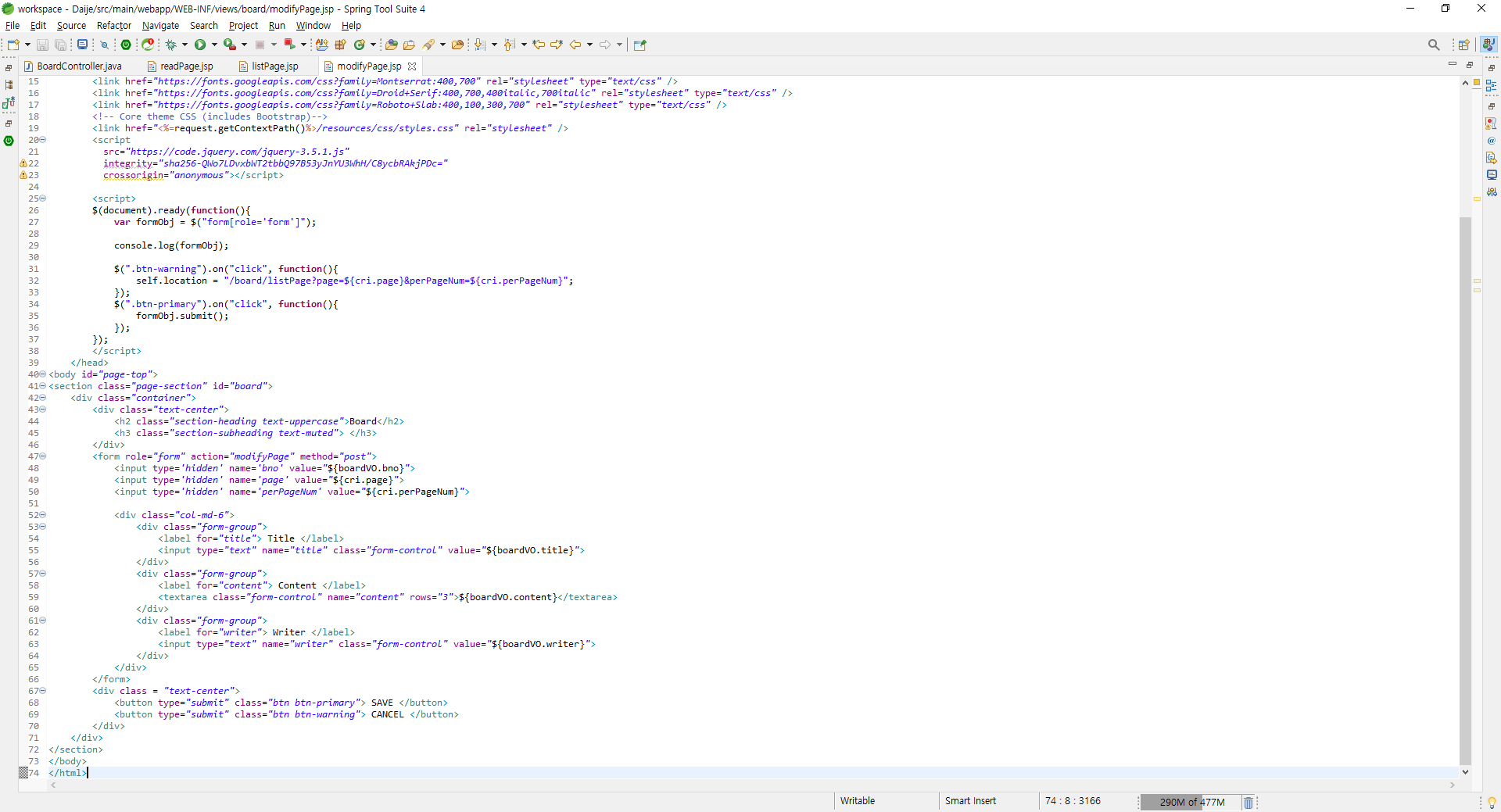The image size is (1501, 812).
Task: Open the magnifier Quick Access search icon
Action: point(1434,45)
